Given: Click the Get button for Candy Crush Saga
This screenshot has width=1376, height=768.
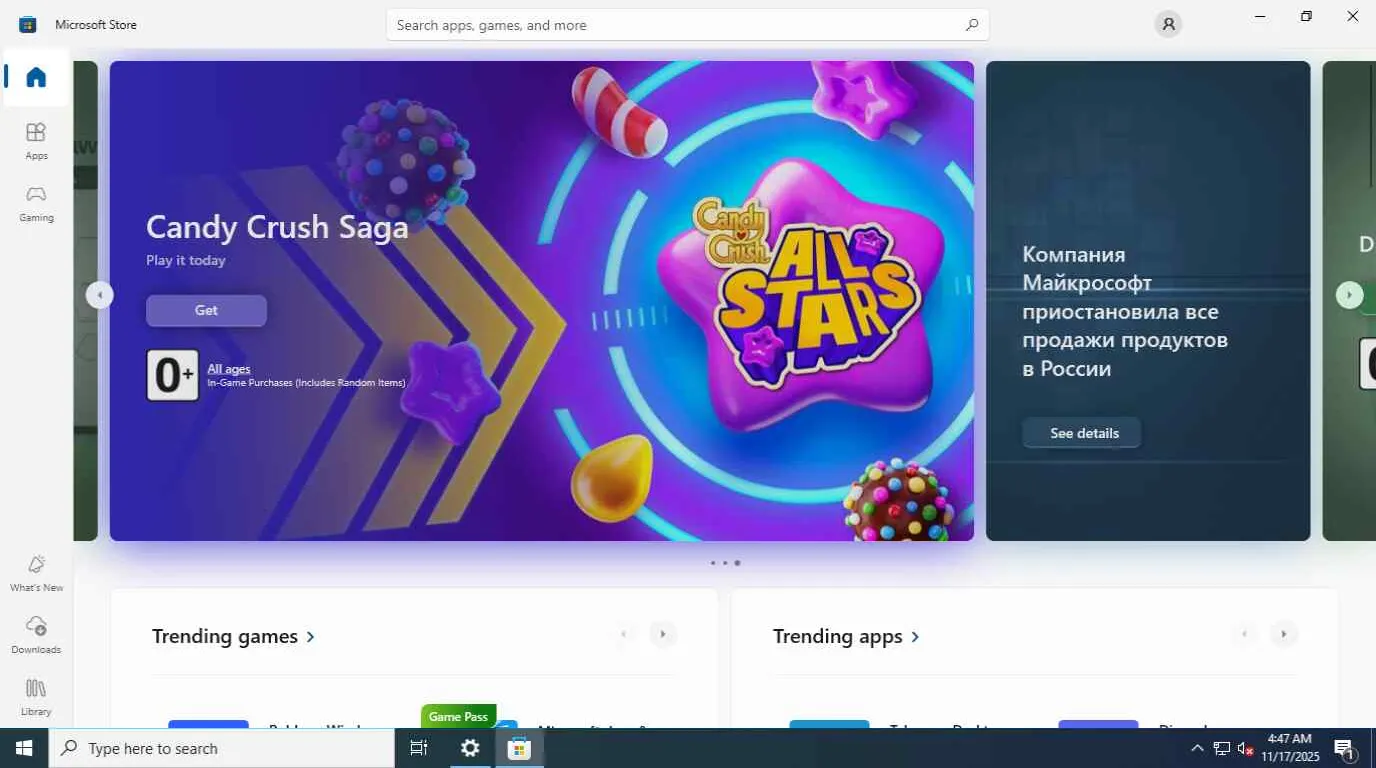Looking at the screenshot, I should coord(206,310).
